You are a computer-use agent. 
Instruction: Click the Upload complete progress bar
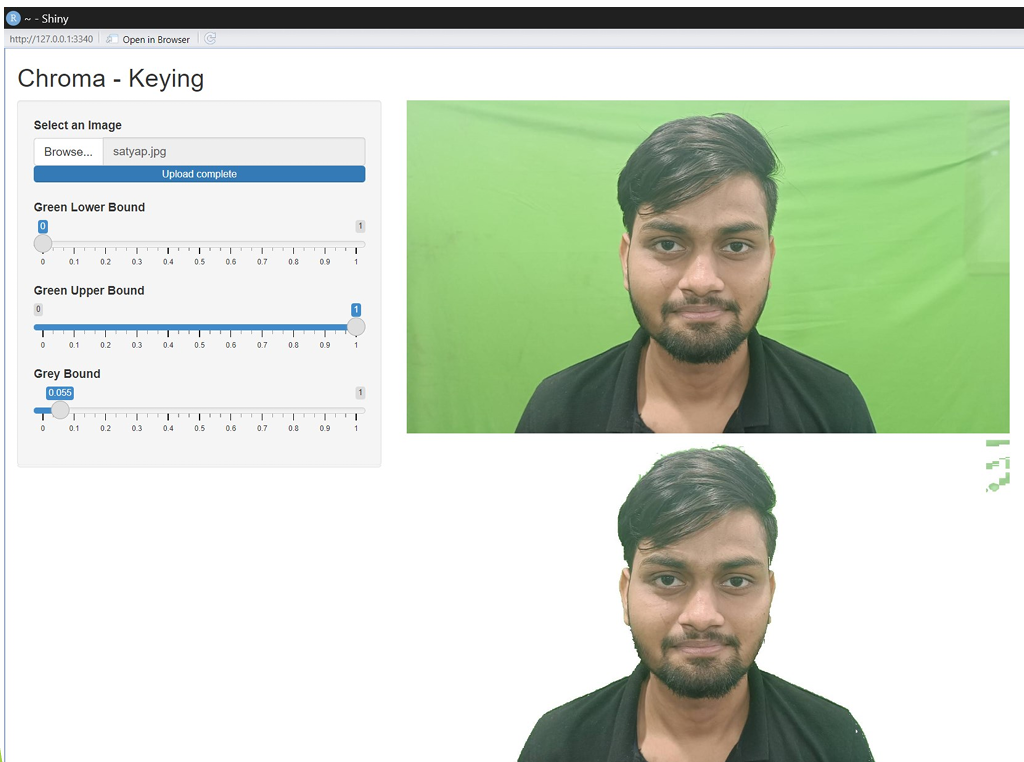(199, 173)
